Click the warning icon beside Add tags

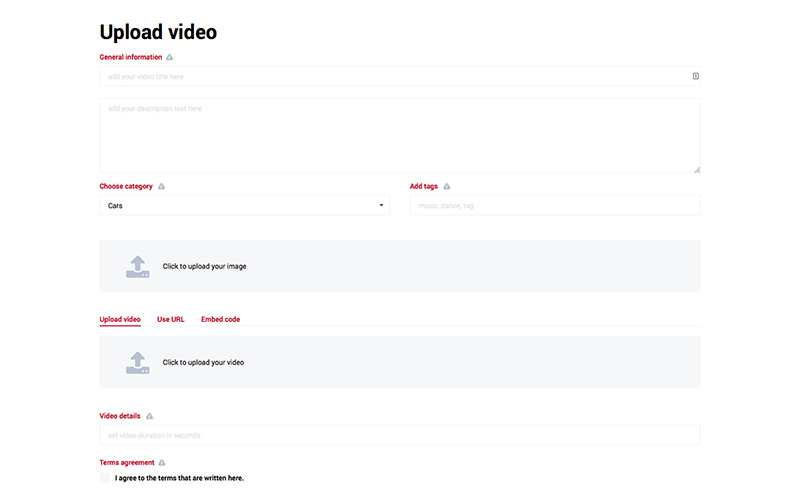click(447, 186)
